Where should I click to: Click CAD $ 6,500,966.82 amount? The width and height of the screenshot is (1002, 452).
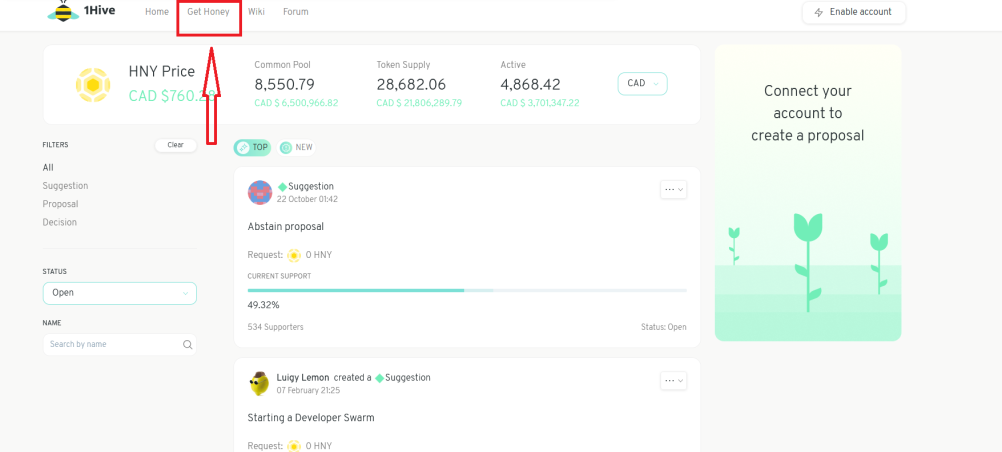pos(296,103)
